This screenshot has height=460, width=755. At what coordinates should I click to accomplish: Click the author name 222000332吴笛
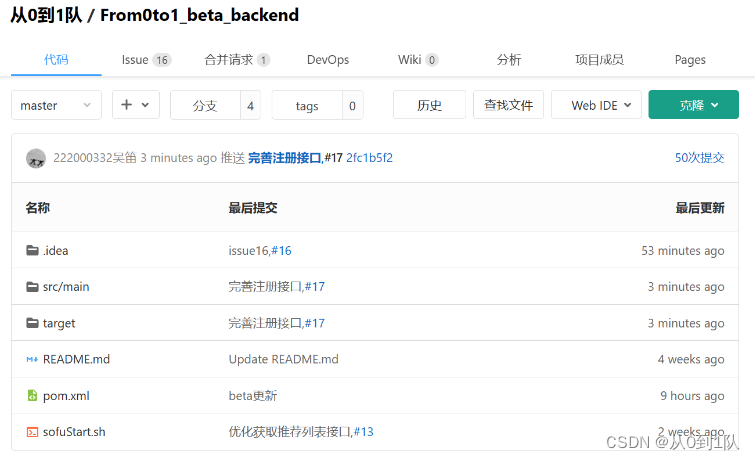[95, 158]
